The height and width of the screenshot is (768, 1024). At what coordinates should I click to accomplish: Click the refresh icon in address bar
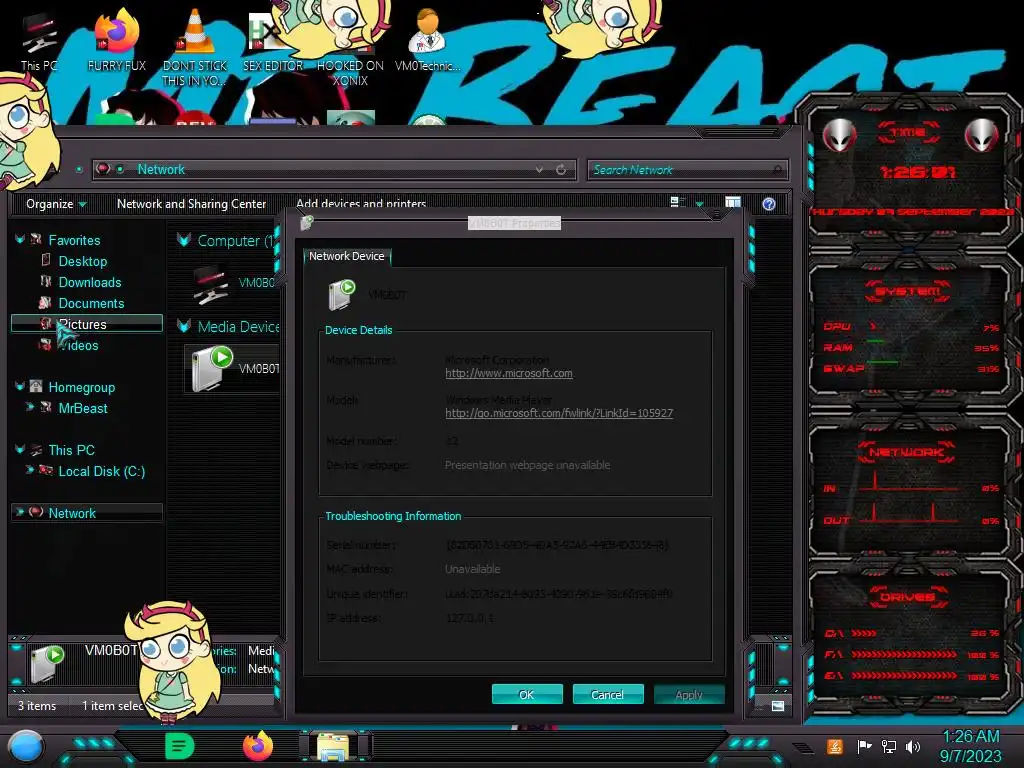coord(561,170)
